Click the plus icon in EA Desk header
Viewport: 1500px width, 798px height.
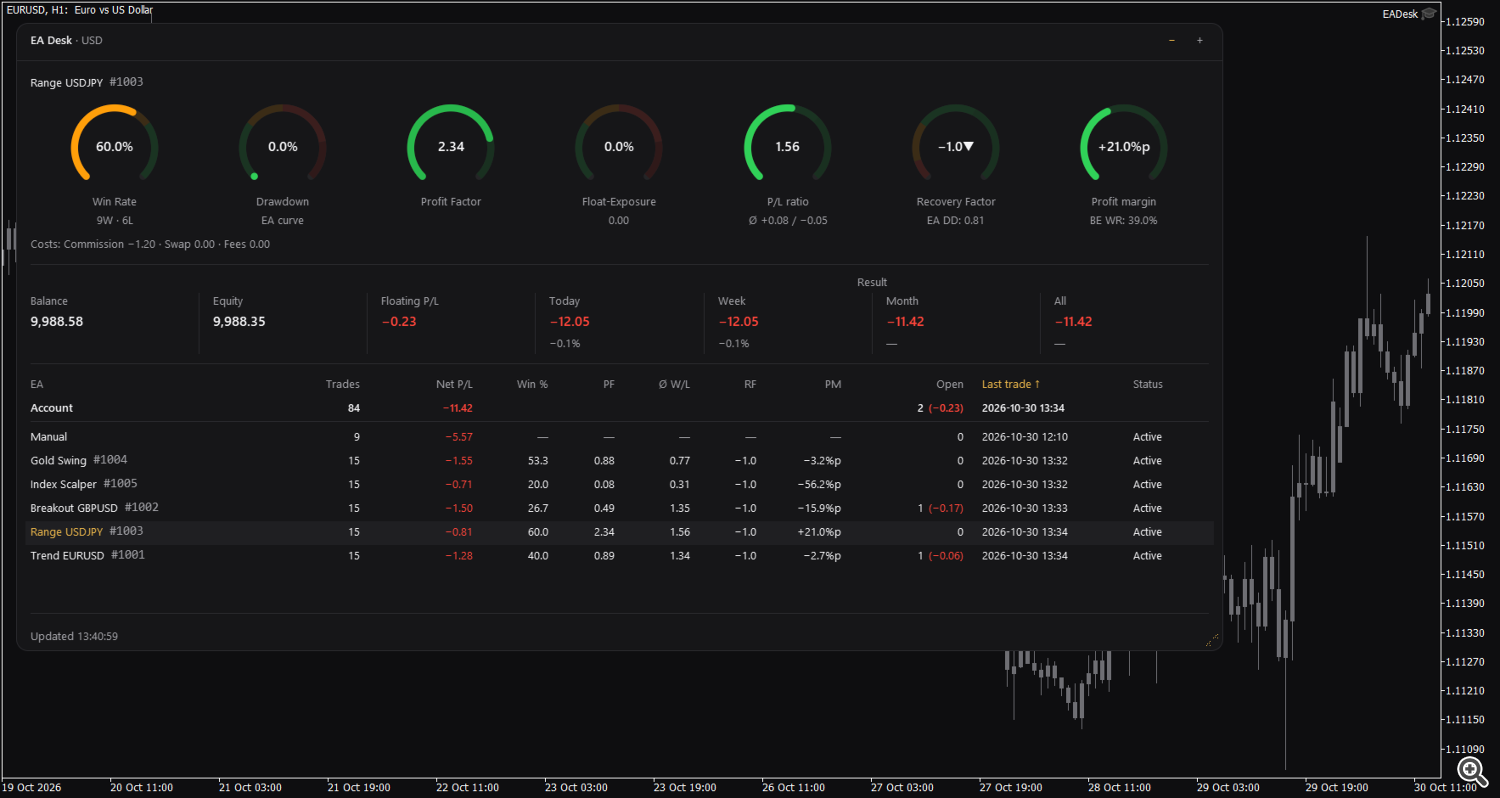(x=1200, y=40)
